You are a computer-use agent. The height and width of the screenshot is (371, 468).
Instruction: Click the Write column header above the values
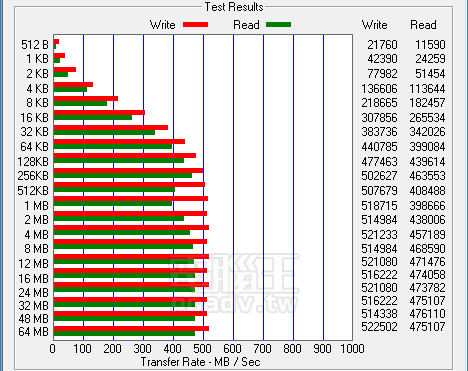click(375, 25)
